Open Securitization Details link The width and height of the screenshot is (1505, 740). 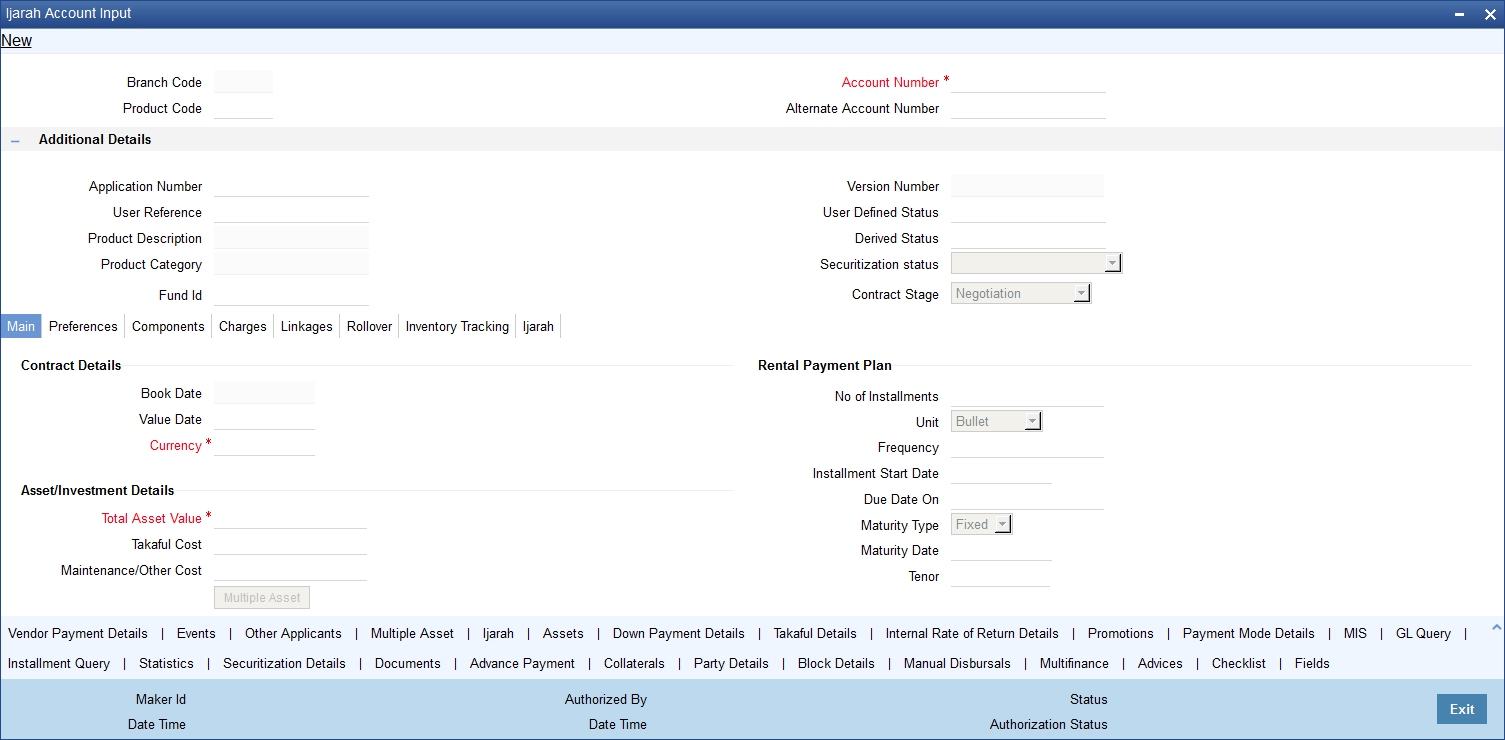[x=284, y=664]
